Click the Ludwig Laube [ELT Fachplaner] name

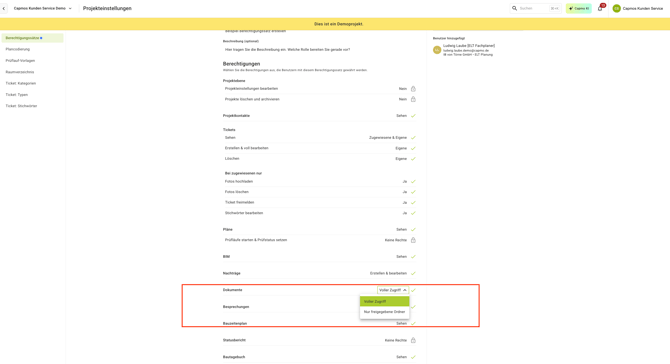(469, 46)
